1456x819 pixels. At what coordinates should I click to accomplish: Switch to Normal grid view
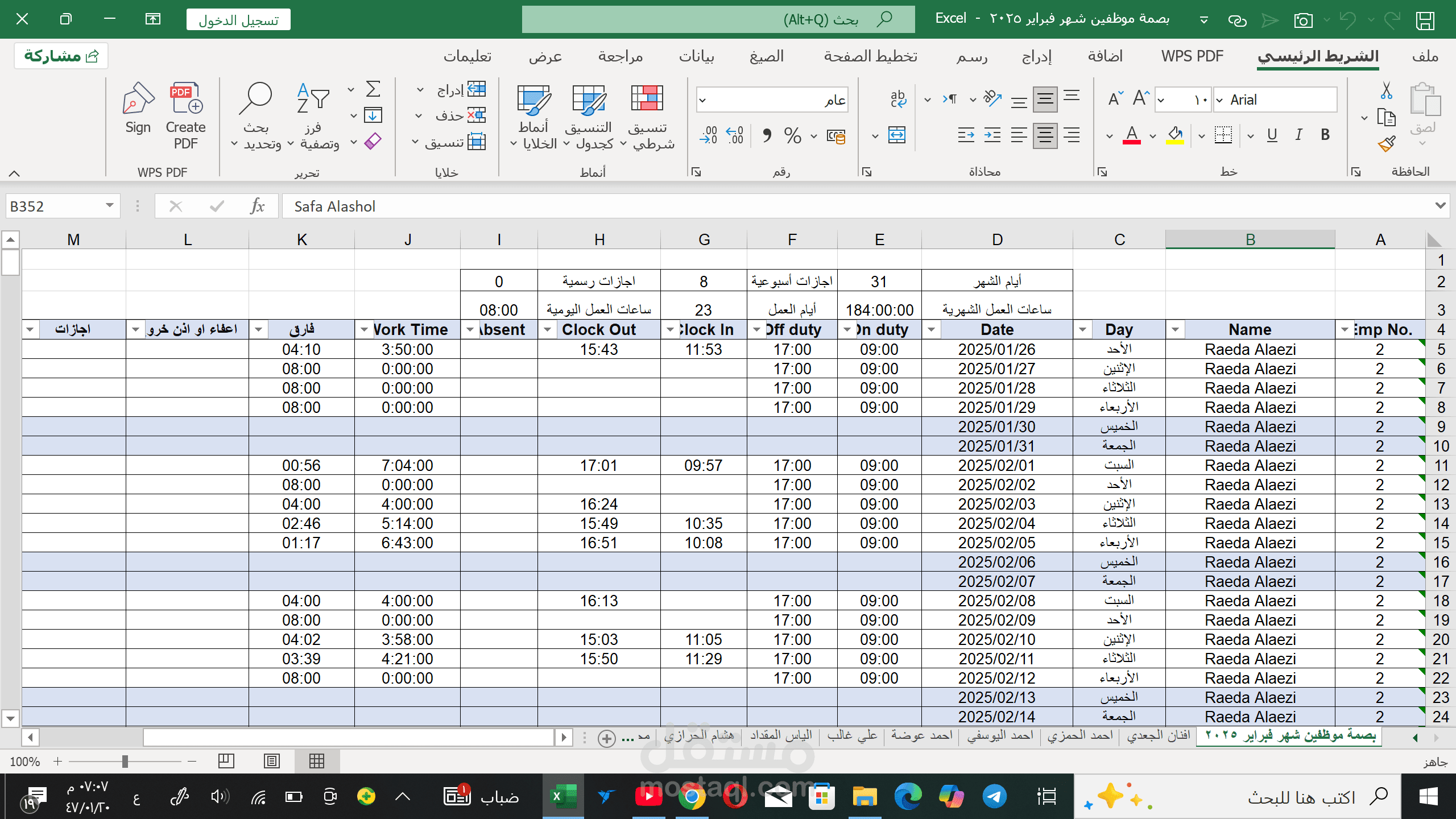coord(317,761)
